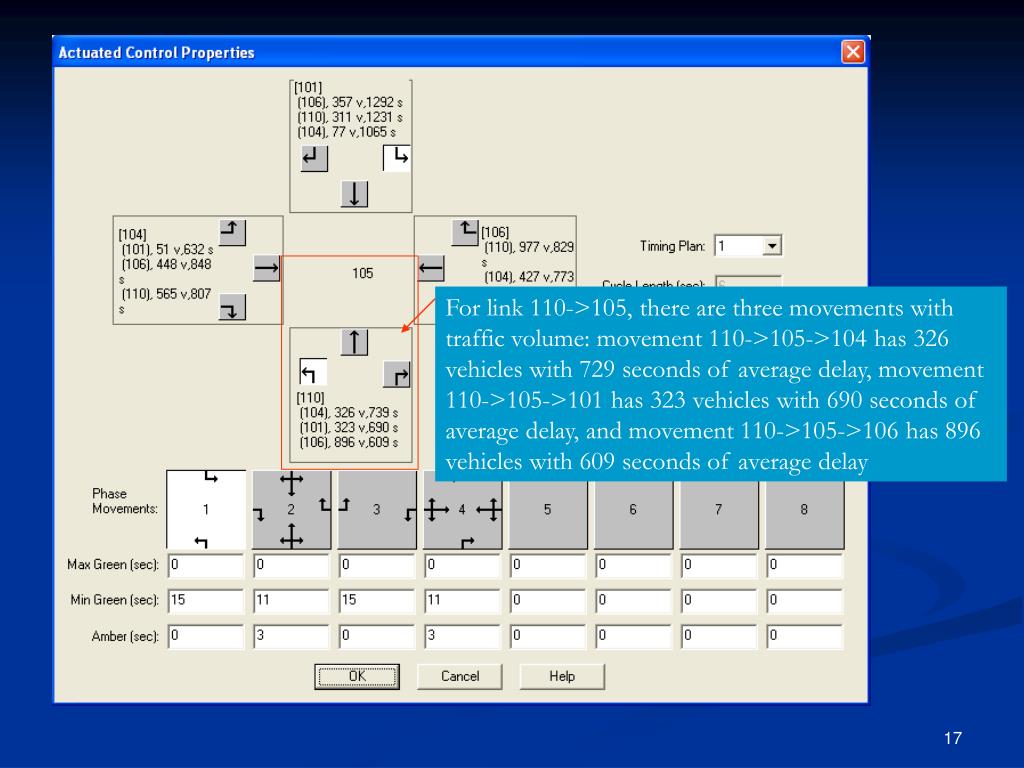Select phase movement 8
1024x768 pixels.
click(x=805, y=515)
